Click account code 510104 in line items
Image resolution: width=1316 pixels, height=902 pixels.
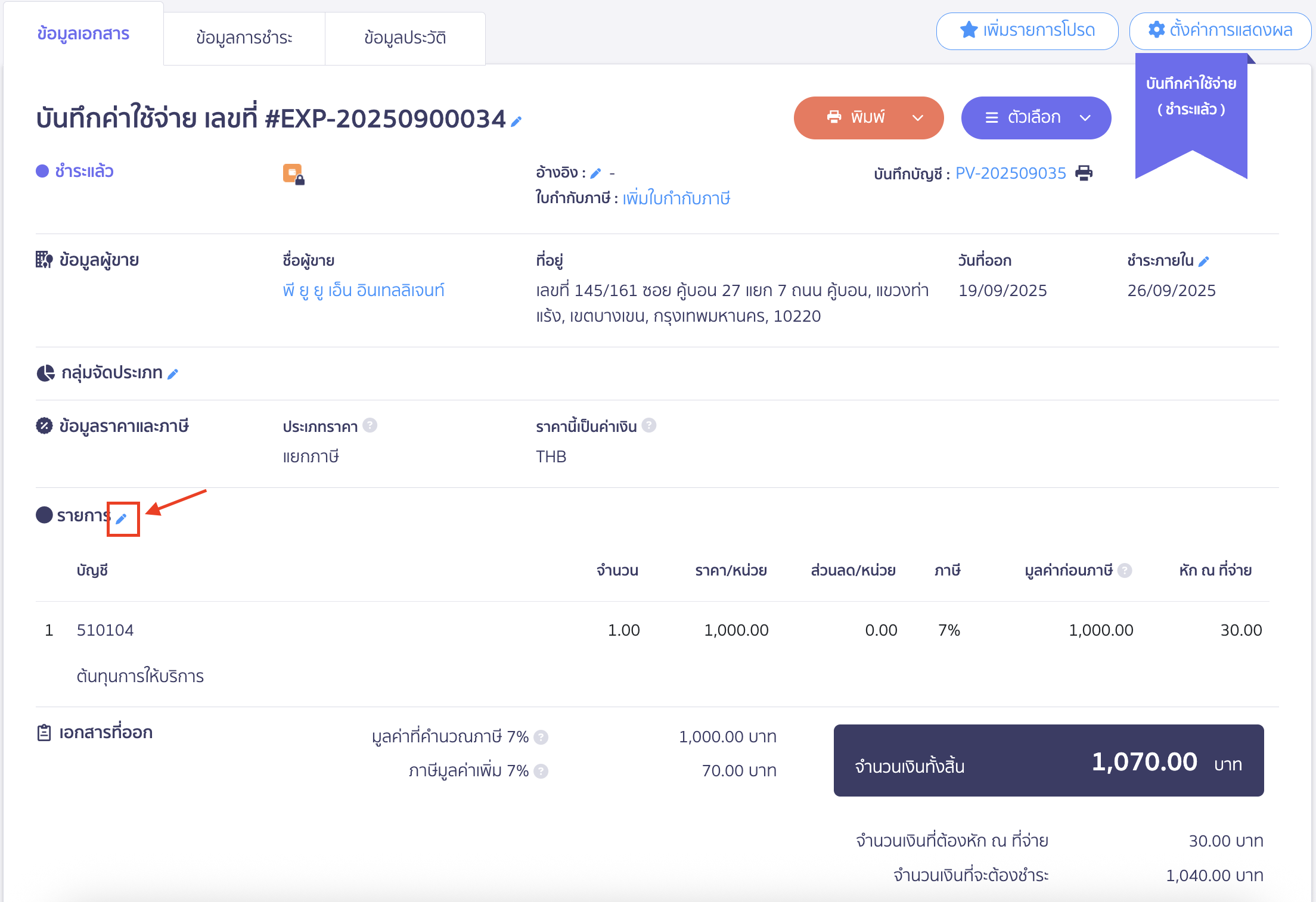point(105,630)
